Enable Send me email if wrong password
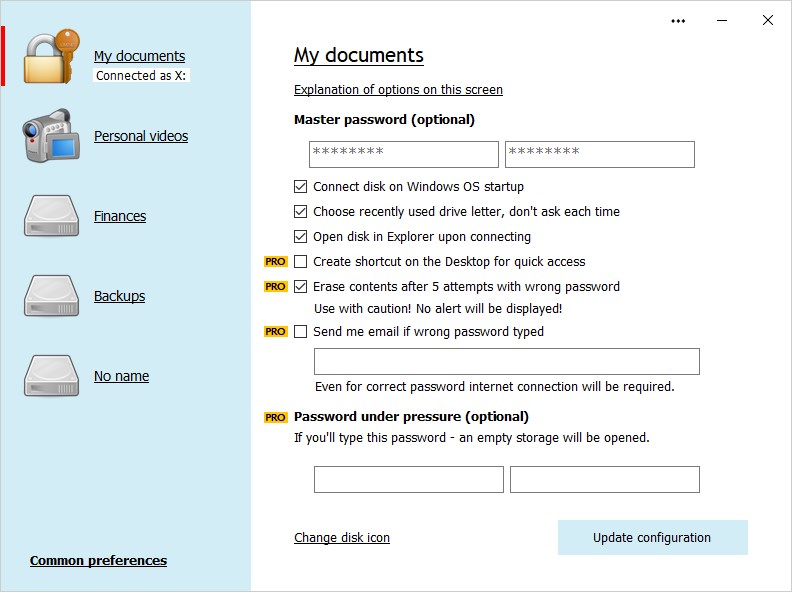This screenshot has height=592, width=792. (301, 332)
